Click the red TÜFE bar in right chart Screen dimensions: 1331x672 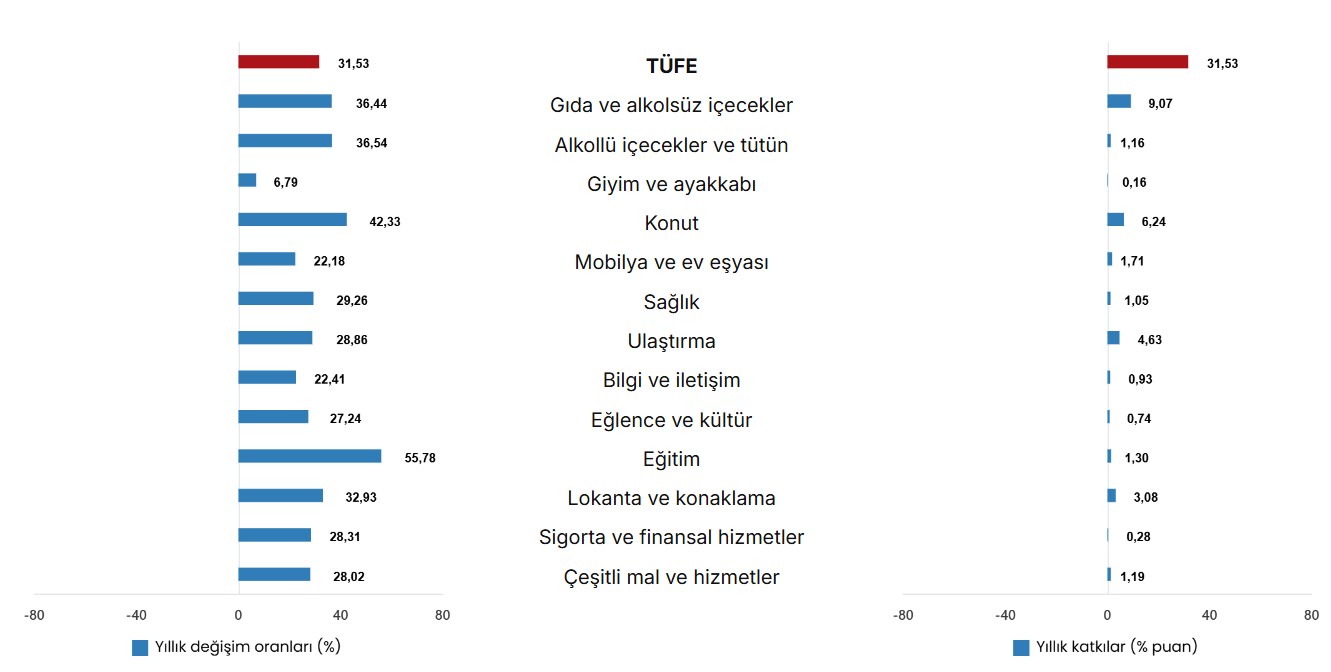coord(1147,62)
